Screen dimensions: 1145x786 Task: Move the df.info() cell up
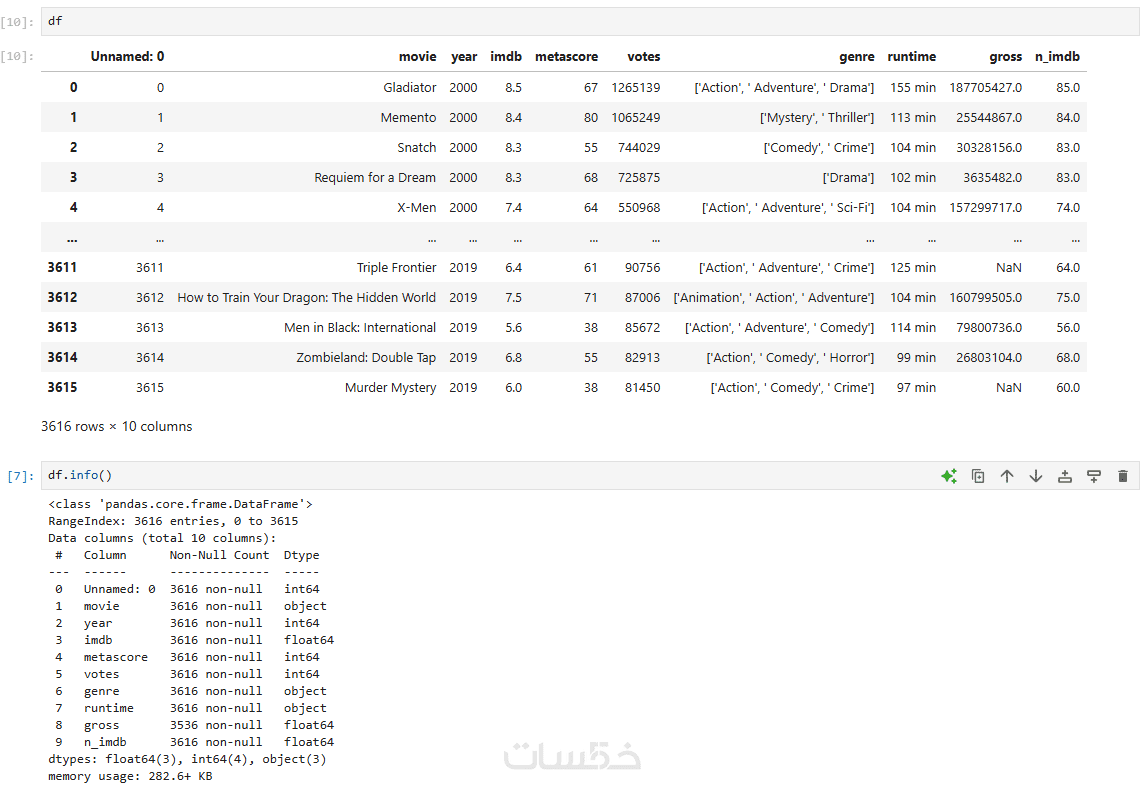[1007, 476]
